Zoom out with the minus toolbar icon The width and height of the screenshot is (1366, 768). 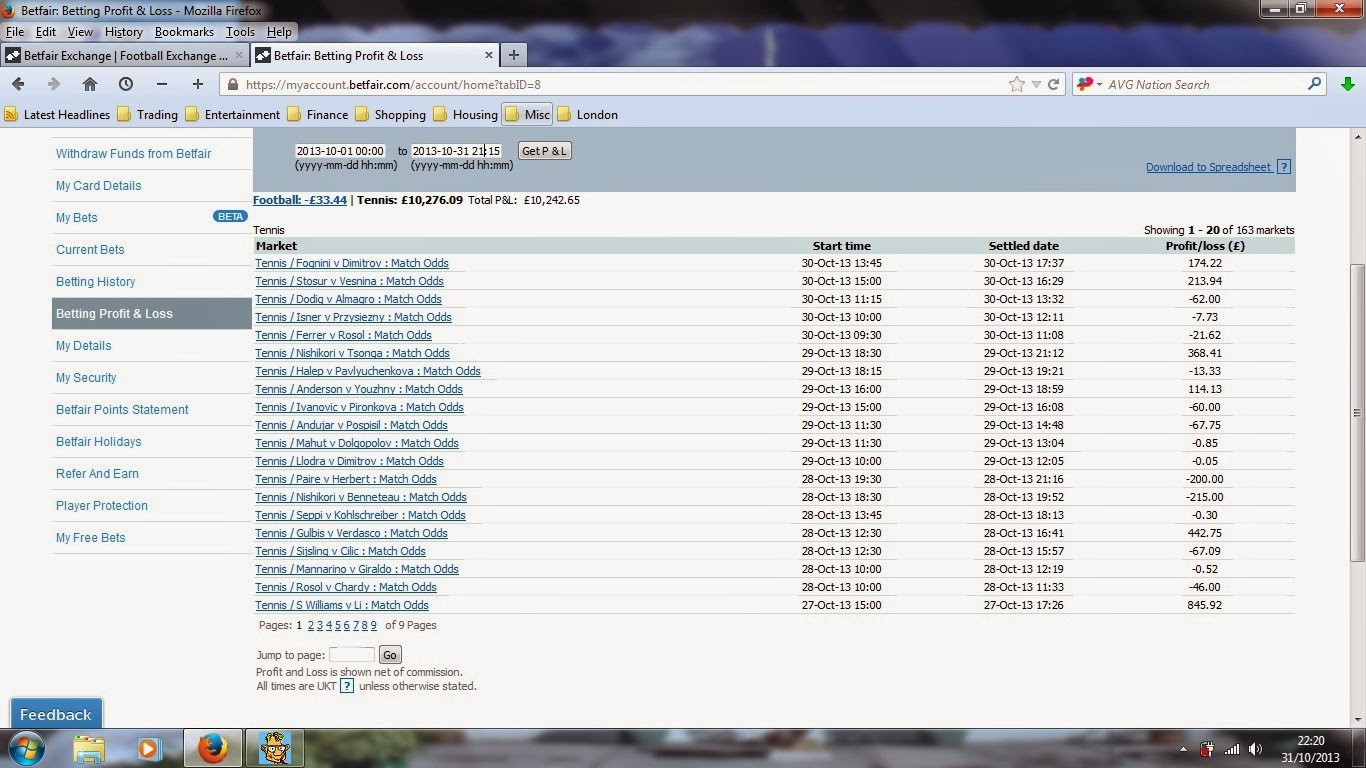162,84
